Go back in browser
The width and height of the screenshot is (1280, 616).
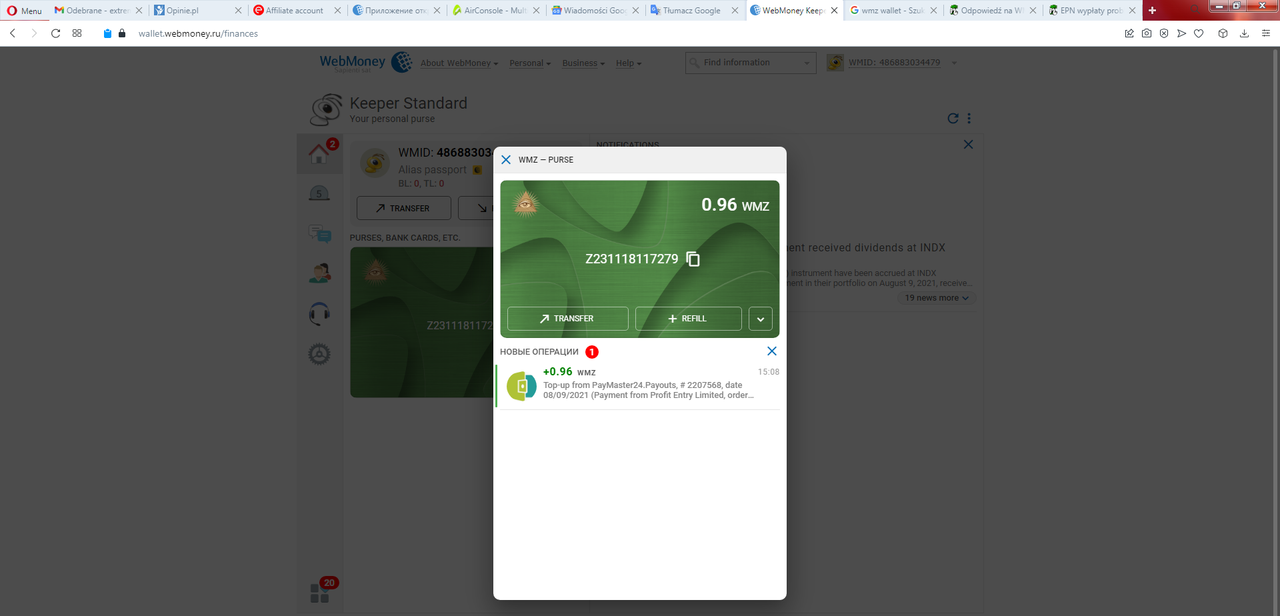click(12, 33)
